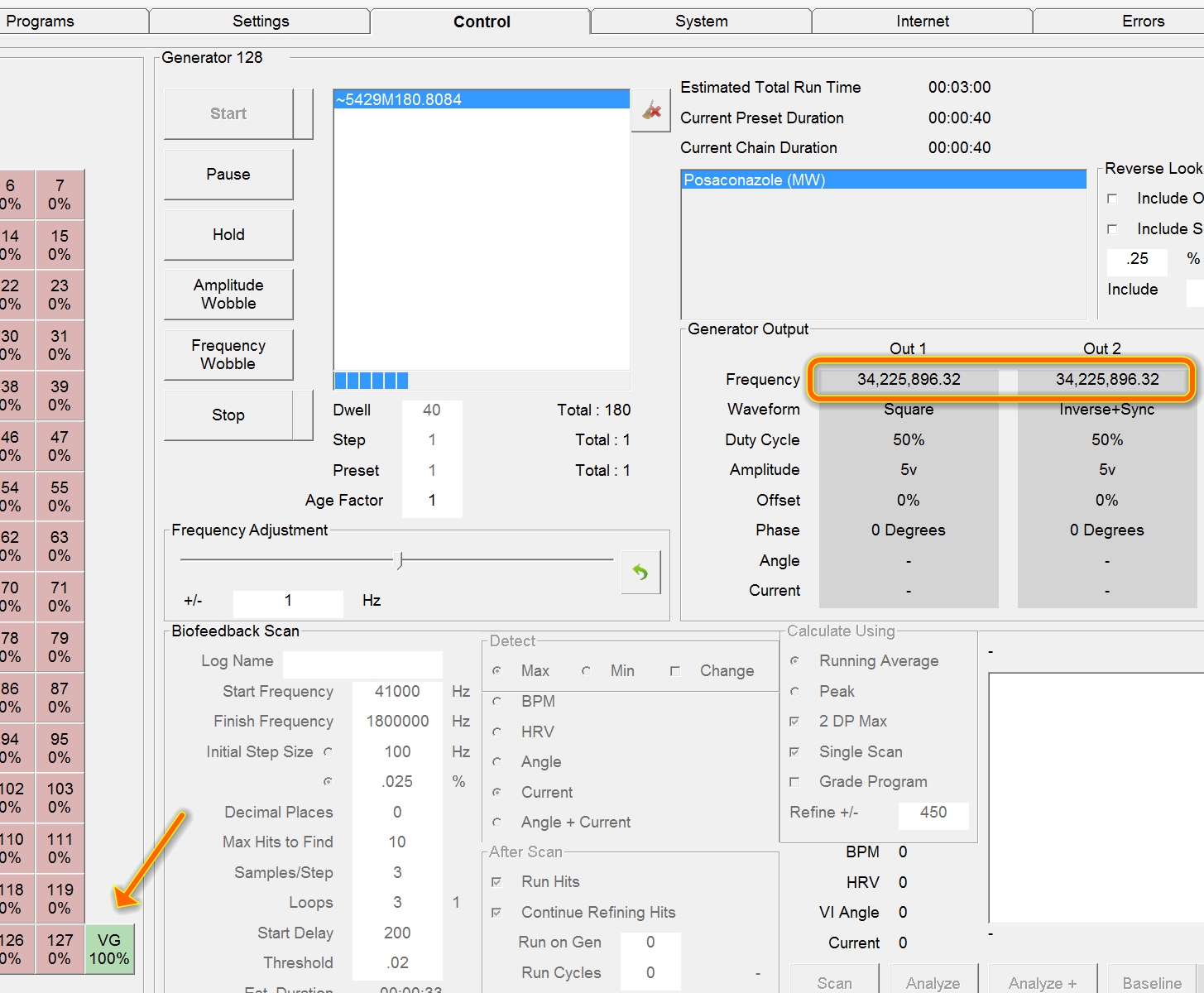Click the Start button
Image resolution: width=1204 pixels, height=993 pixels.
coord(228,114)
